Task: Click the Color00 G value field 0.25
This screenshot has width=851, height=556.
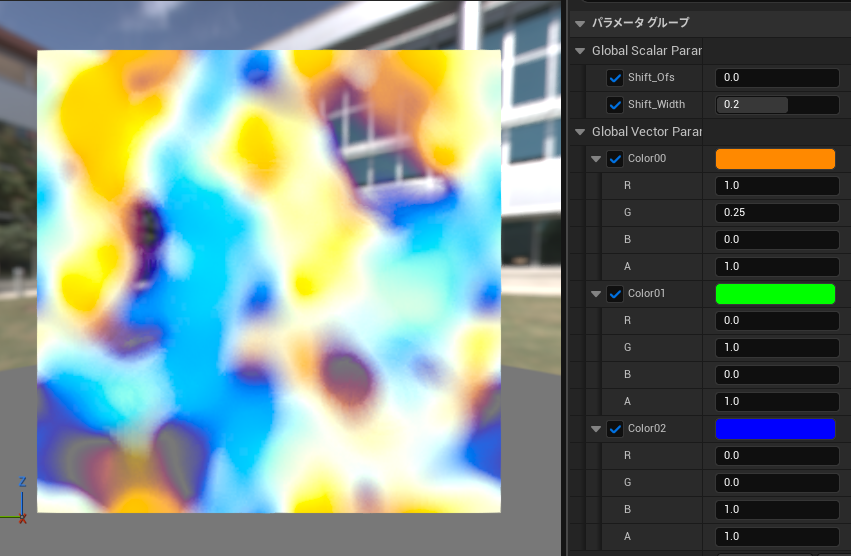Action: (777, 213)
